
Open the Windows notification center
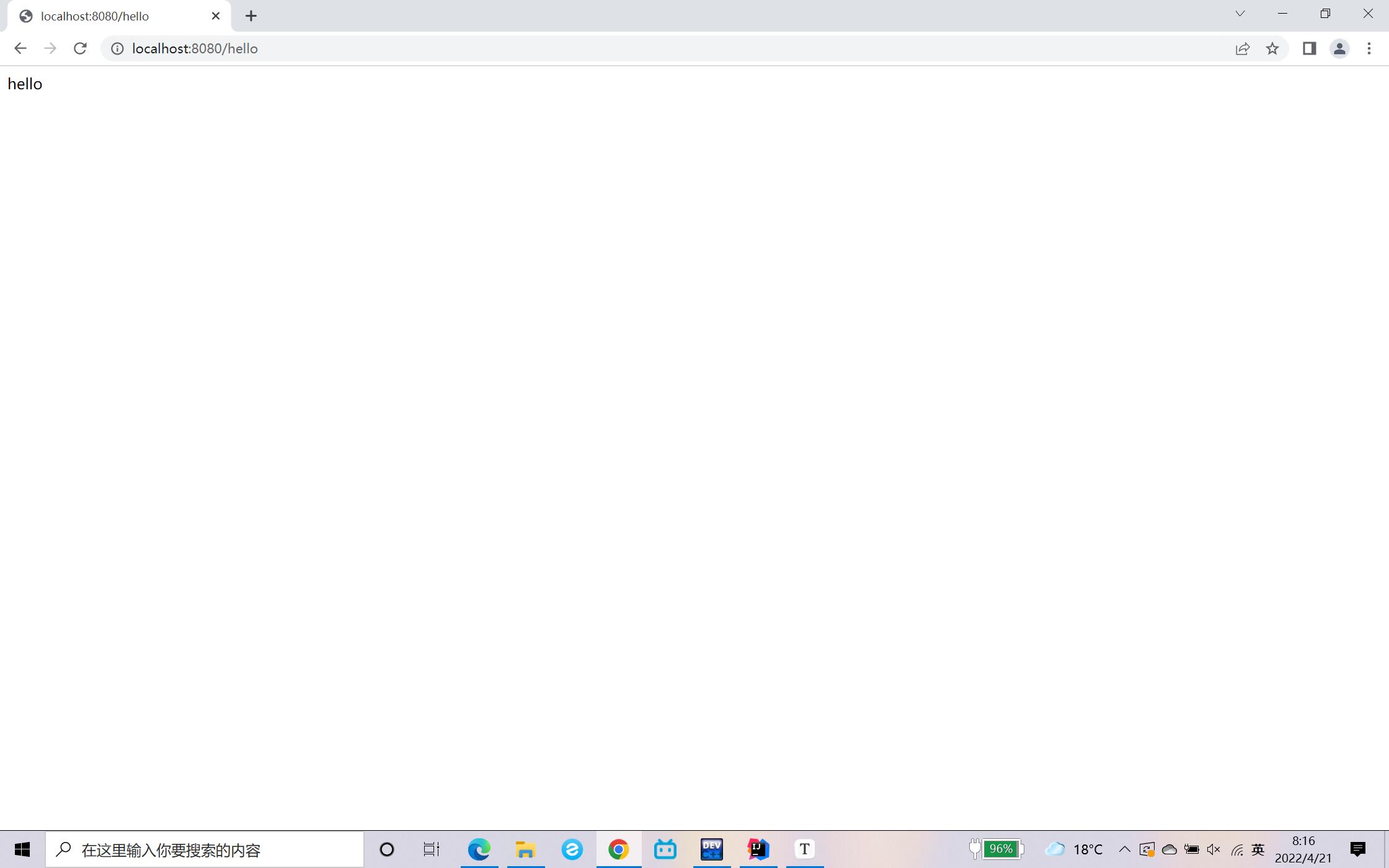tap(1357, 849)
